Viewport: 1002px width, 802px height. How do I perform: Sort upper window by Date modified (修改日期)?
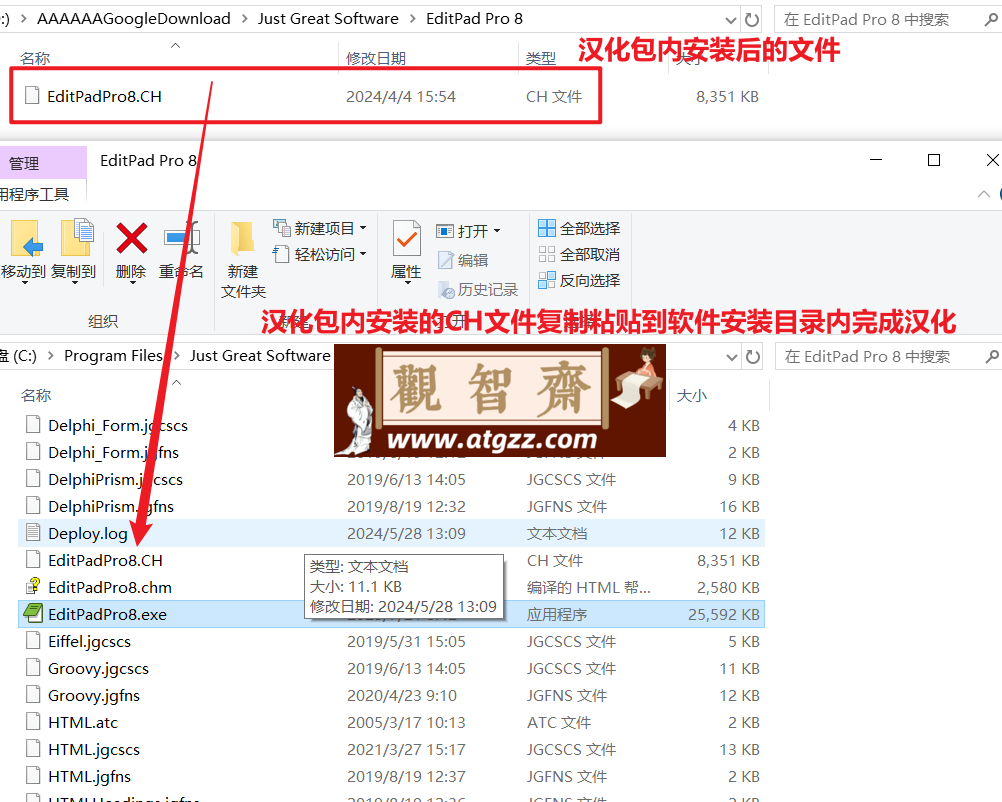(376, 59)
